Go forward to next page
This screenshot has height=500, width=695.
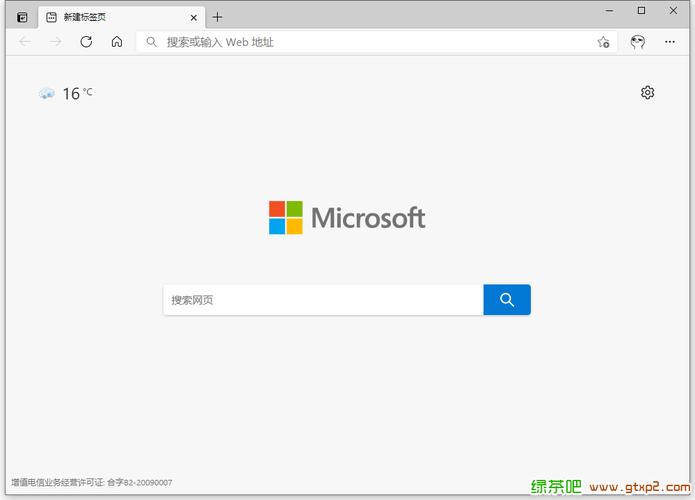56,42
